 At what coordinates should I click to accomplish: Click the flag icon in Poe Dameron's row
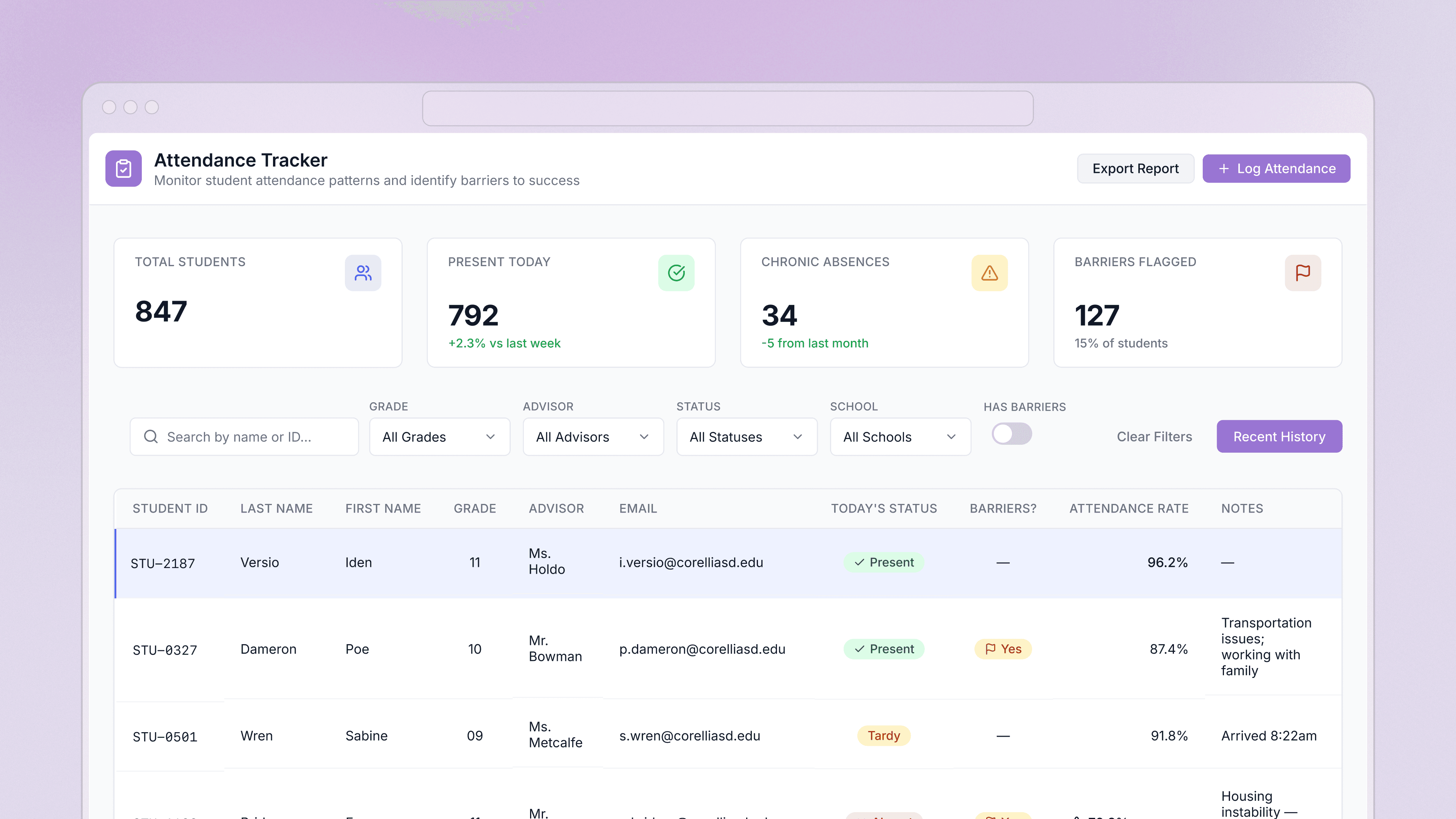990,649
